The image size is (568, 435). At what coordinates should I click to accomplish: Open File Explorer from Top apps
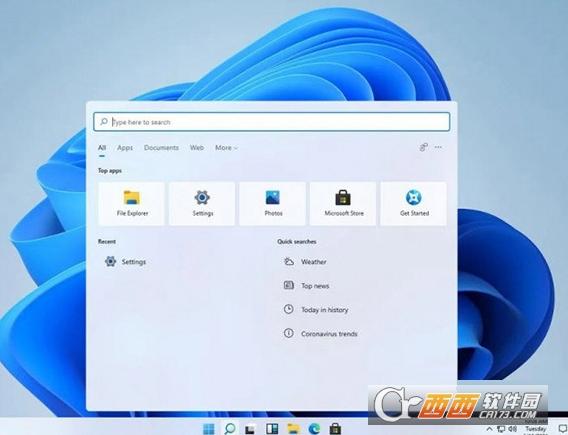click(x=131, y=204)
